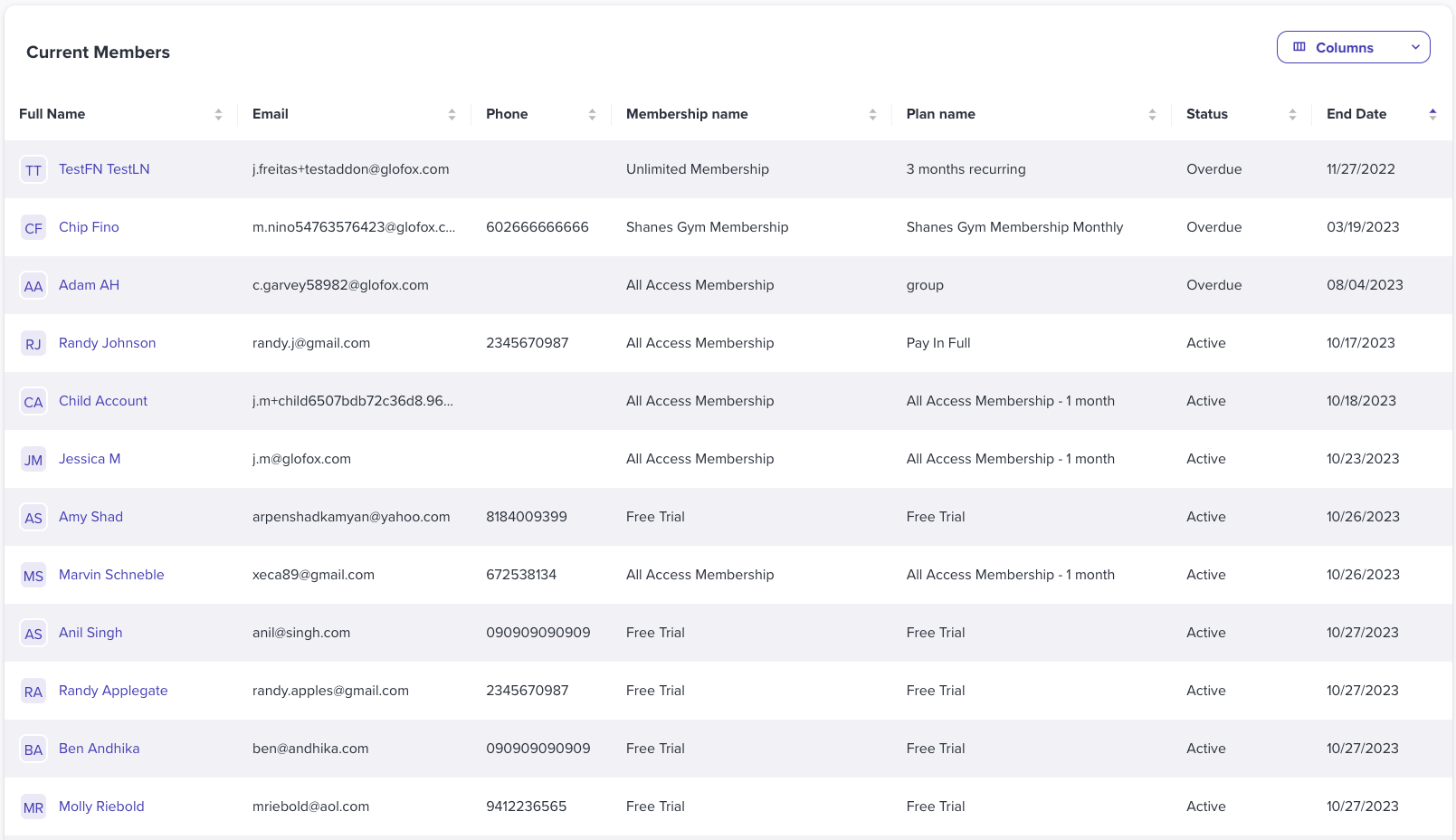Click the Current Members heading
Screen dimensions: 1456x840
98,52
